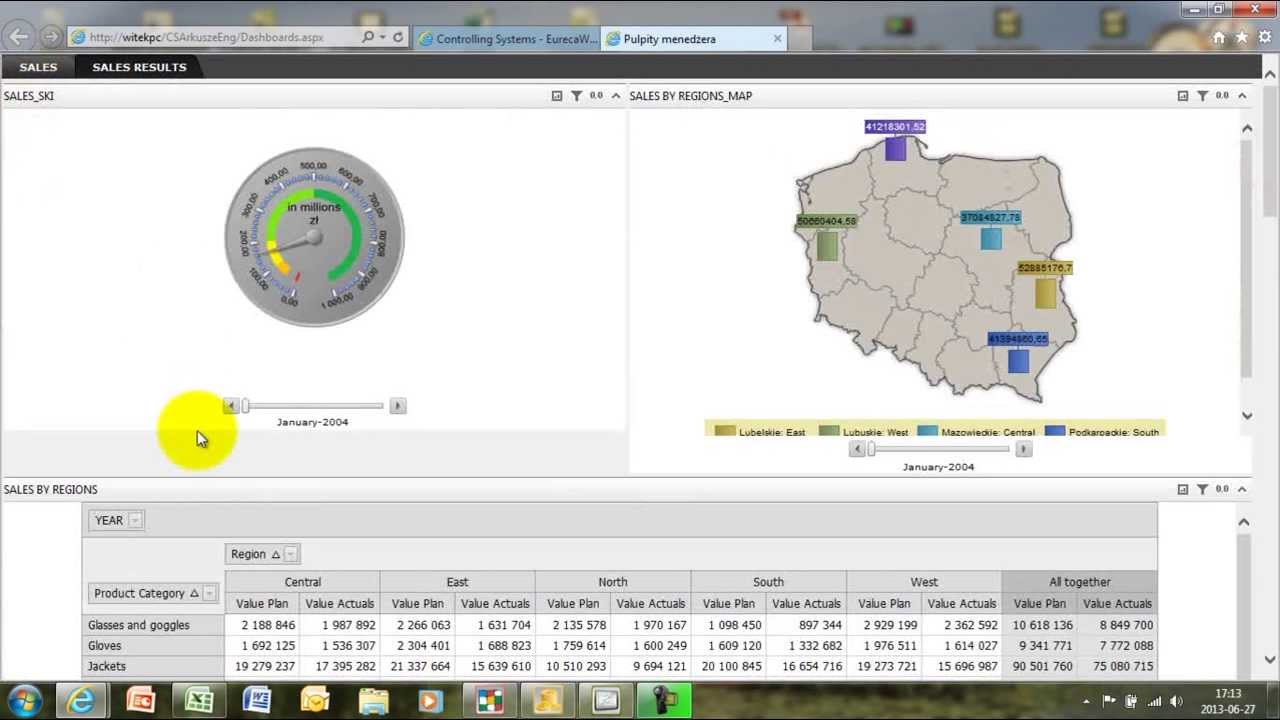Collapse the SALES BY REGIONS_MAP panel chevron
This screenshot has height=720, width=1280.
(1242, 95)
